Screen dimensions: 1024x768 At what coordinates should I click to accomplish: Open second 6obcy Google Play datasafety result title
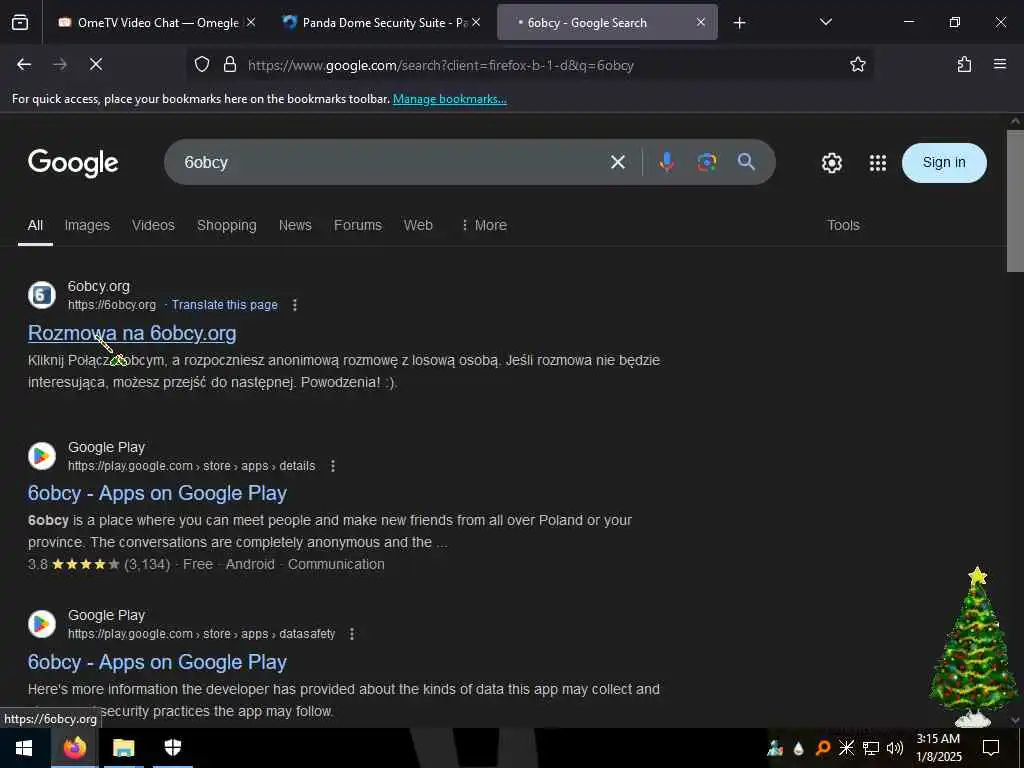157,662
